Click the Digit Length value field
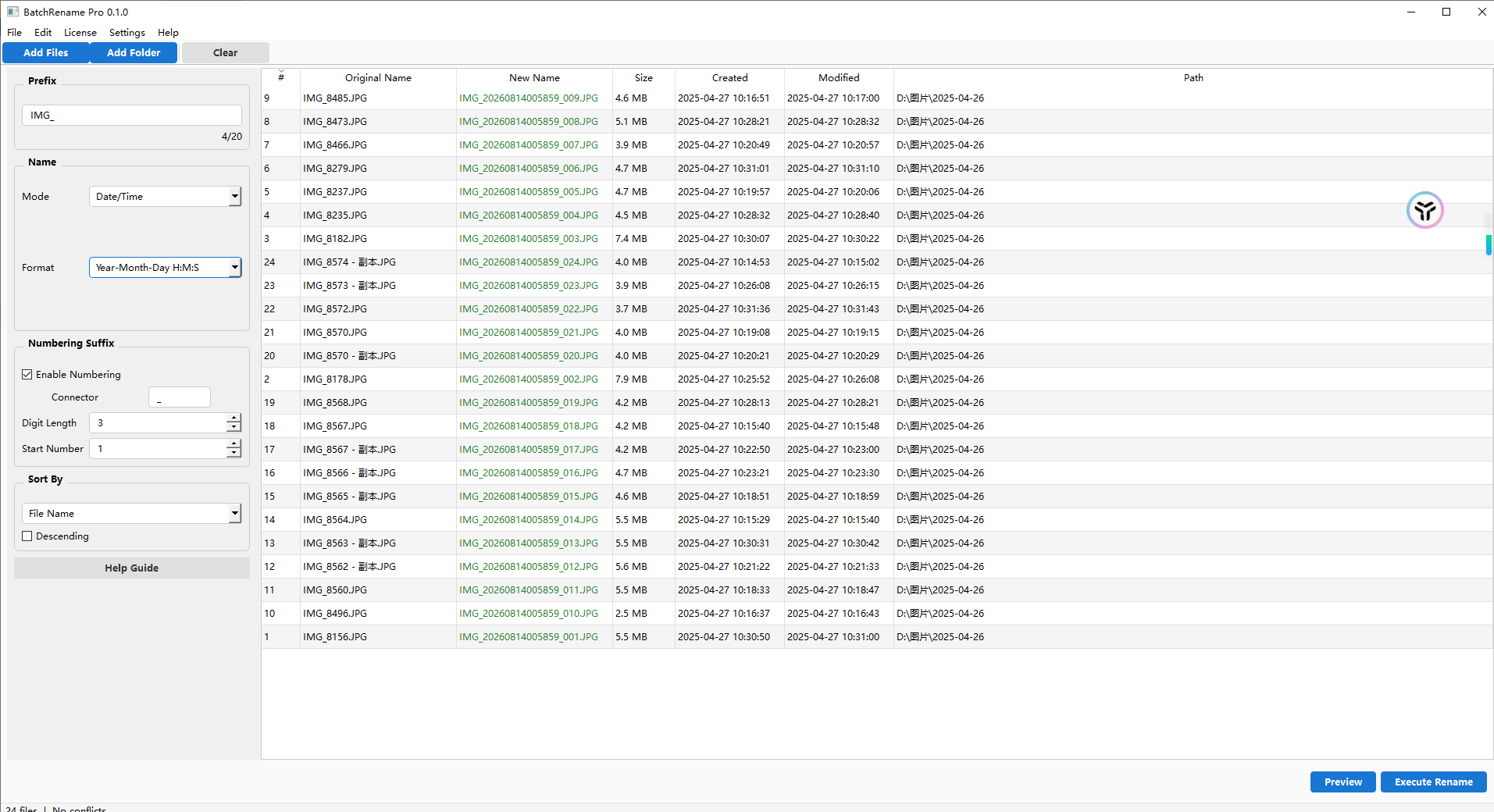The height and width of the screenshot is (812, 1494). [158, 423]
